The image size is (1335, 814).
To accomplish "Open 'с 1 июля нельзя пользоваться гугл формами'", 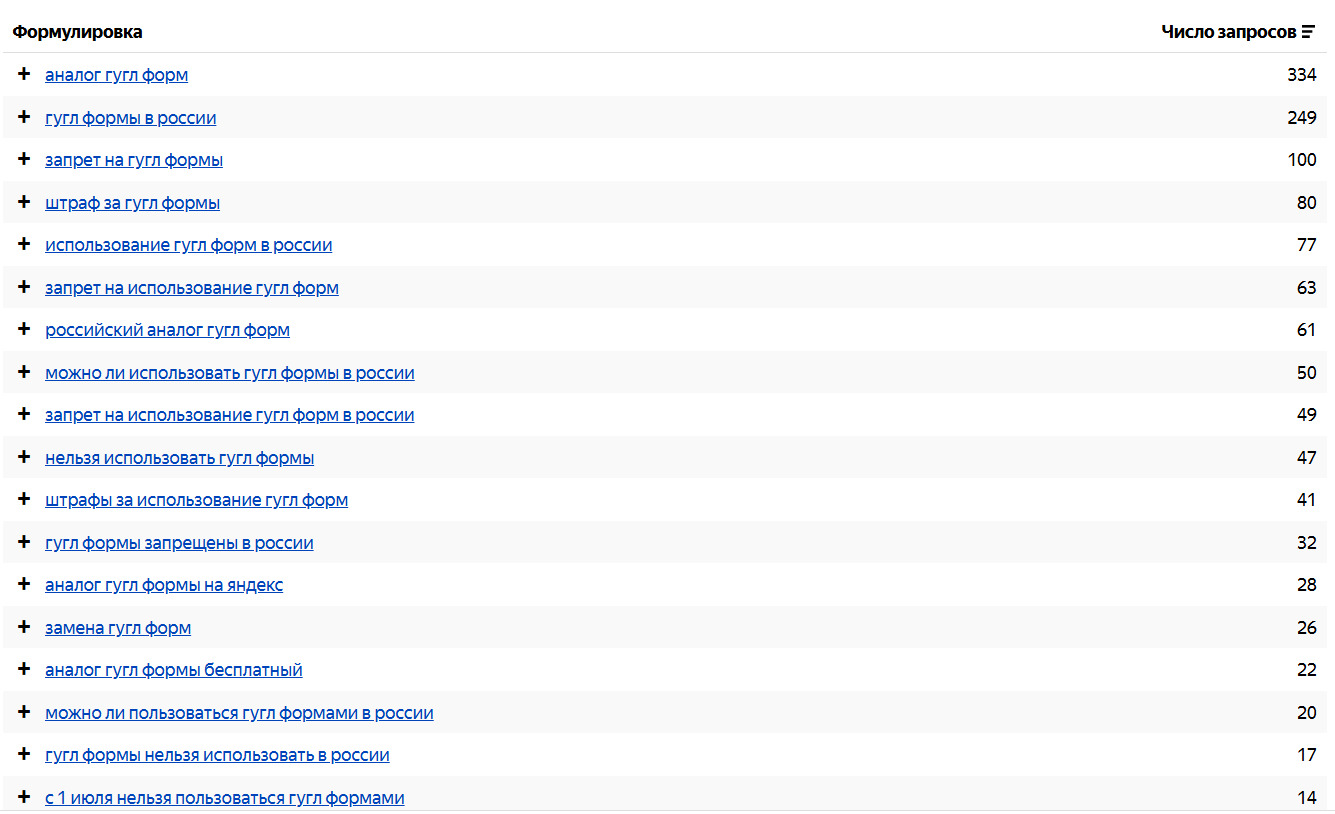I will 224,798.
